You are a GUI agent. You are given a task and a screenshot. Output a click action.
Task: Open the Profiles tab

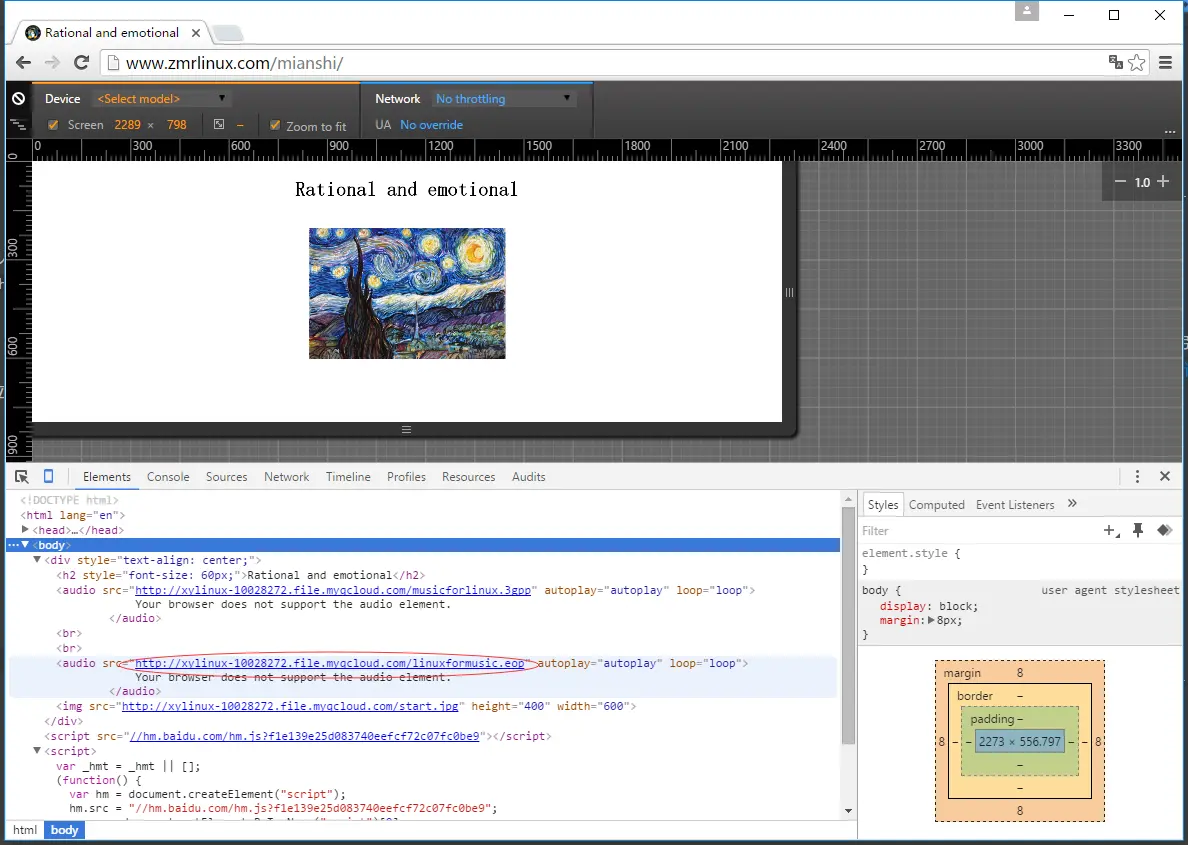(x=406, y=477)
